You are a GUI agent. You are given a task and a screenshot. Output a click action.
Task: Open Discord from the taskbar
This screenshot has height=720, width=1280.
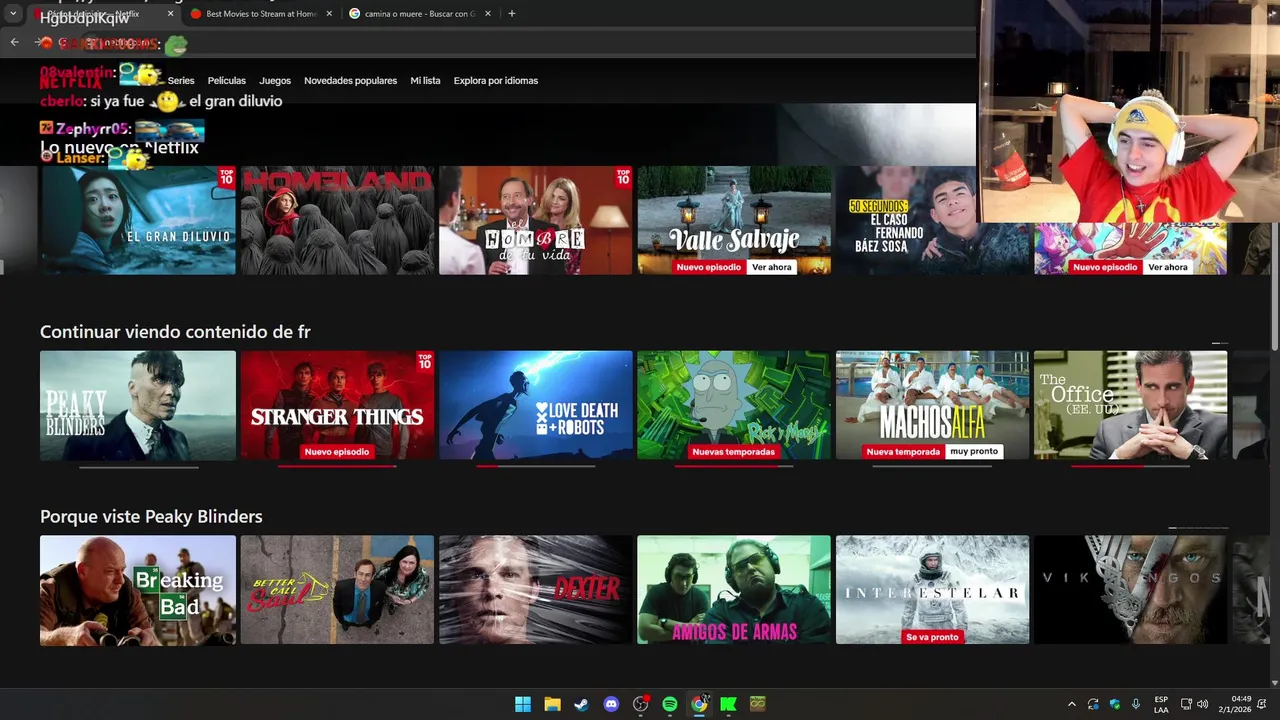[611, 704]
